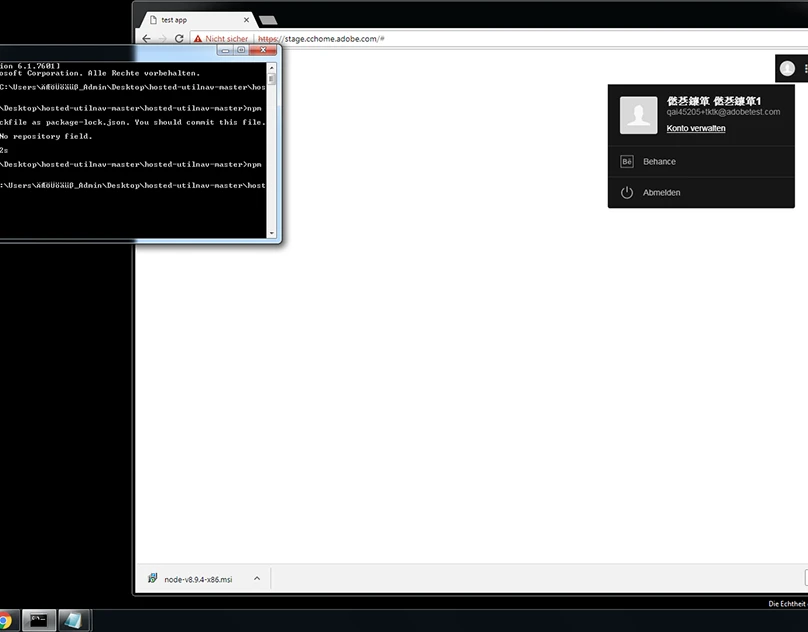This screenshot has height=632, width=808.
Task: Switch to Command Prompt in the taskbar
Action: click(x=39, y=620)
